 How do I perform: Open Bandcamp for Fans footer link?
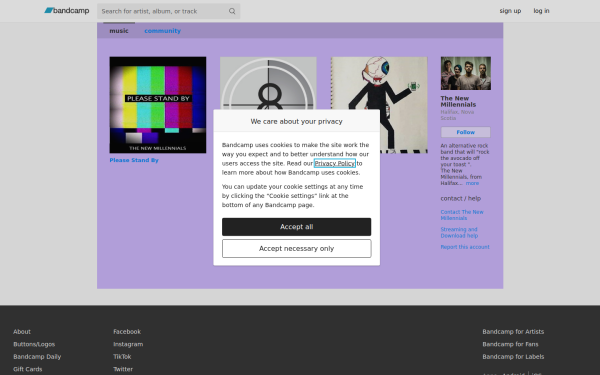click(x=510, y=344)
